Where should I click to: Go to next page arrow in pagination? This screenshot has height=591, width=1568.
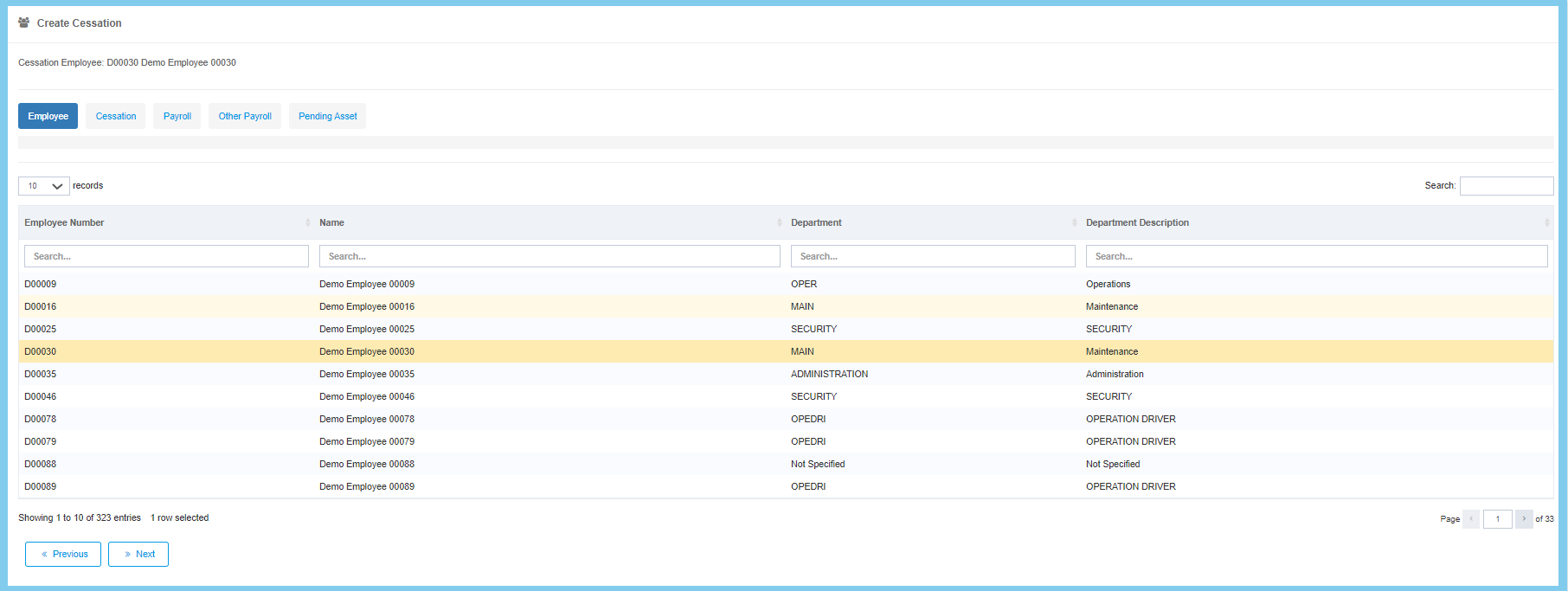pos(1524,519)
